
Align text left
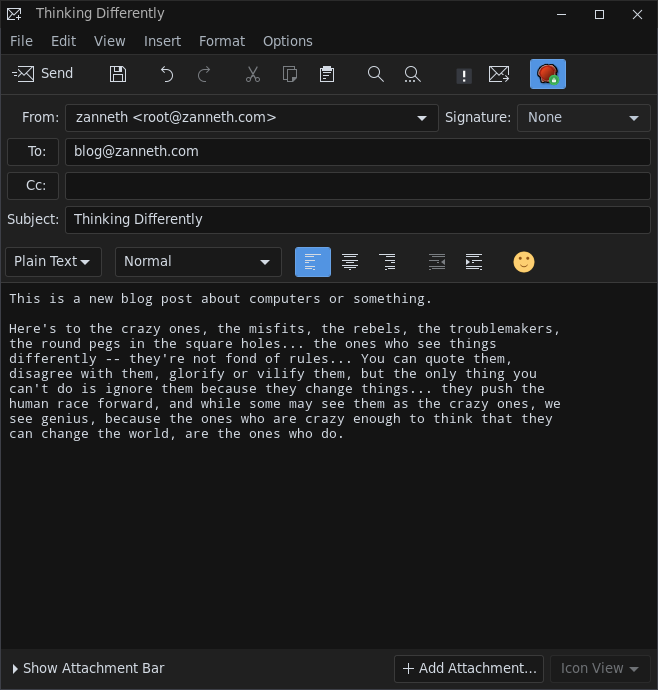(x=313, y=262)
